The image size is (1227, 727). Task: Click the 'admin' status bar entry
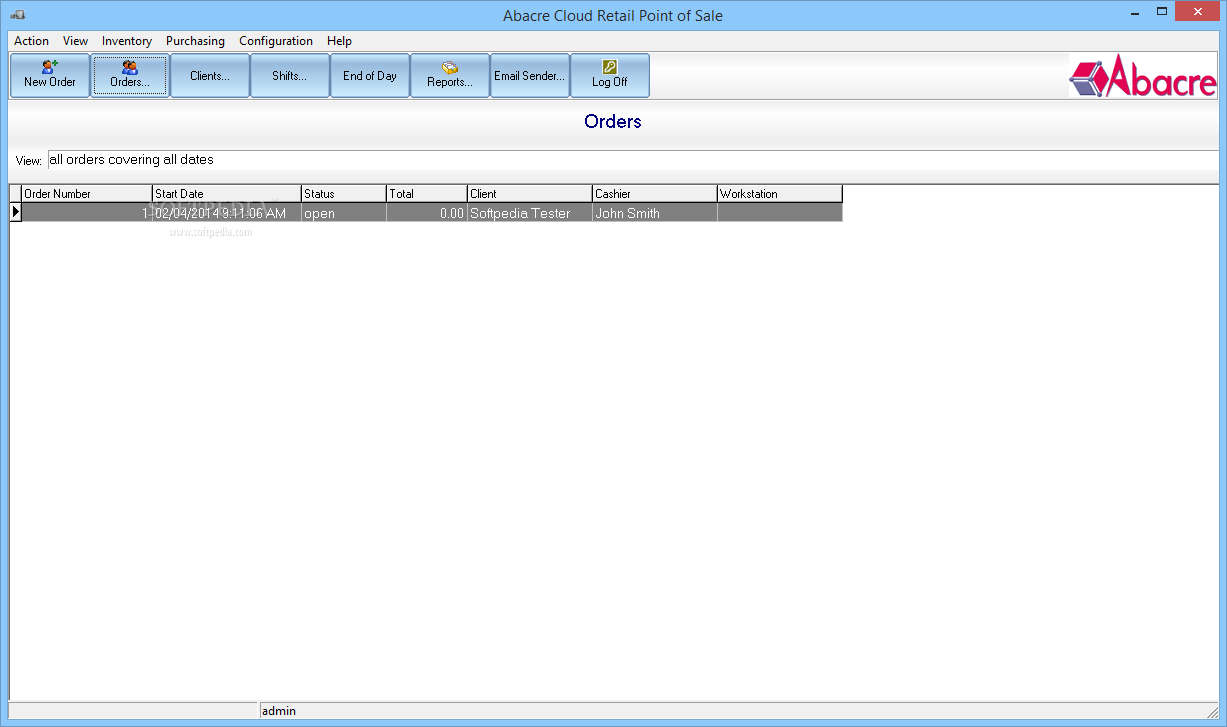point(279,711)
